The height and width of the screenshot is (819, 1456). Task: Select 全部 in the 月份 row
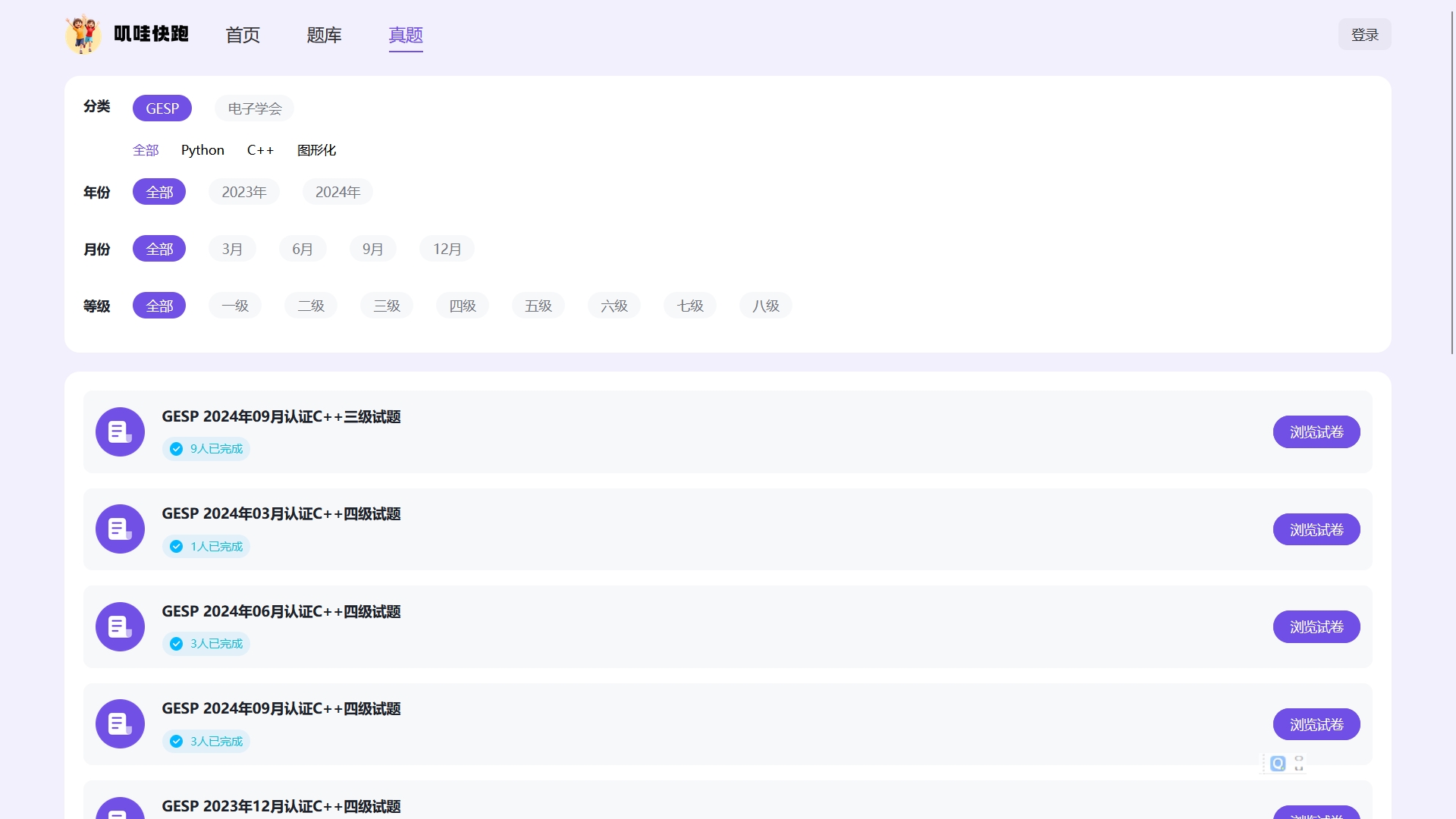click(159, 249)
